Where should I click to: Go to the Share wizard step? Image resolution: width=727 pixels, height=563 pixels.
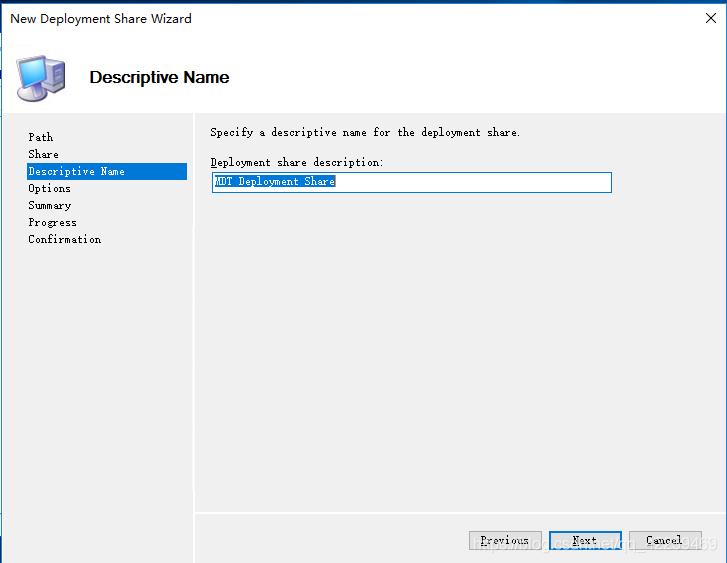point(43,154)
